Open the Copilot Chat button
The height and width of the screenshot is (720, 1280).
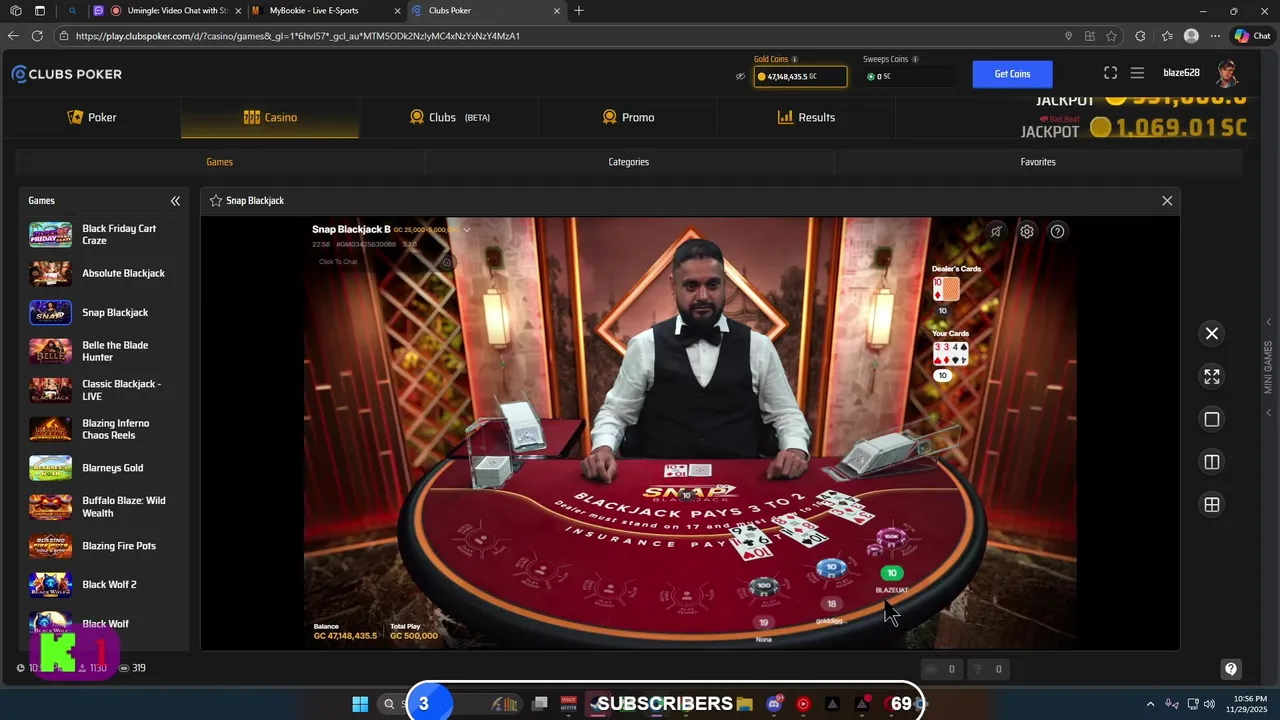click(x=1252, y=36)
